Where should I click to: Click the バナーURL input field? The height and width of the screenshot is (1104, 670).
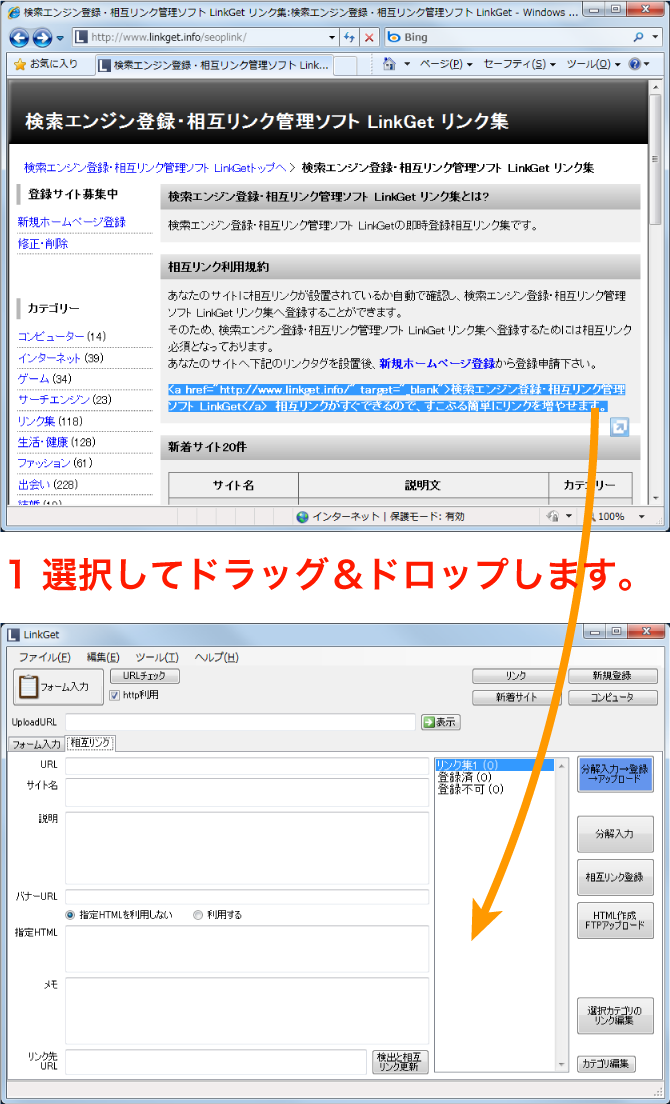click(247, 897)
